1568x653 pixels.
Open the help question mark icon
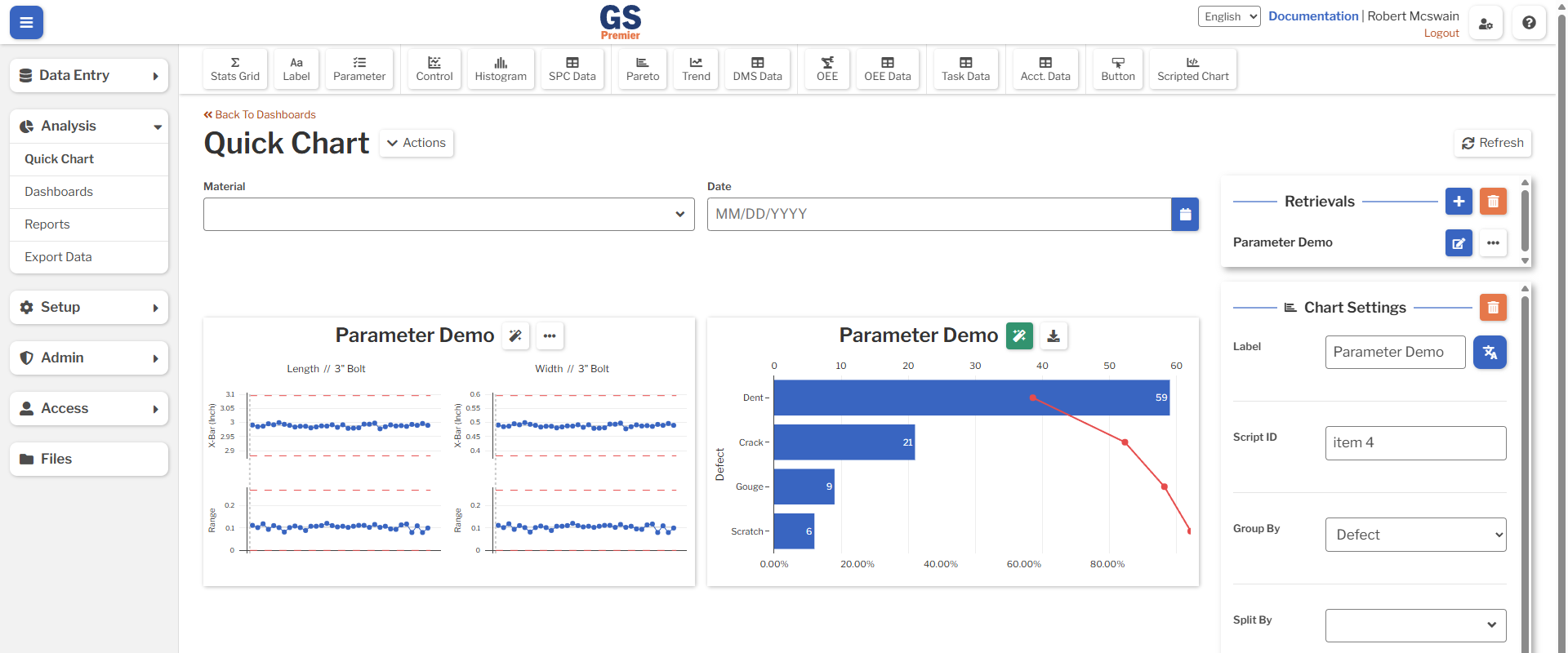pos(1529,23)
